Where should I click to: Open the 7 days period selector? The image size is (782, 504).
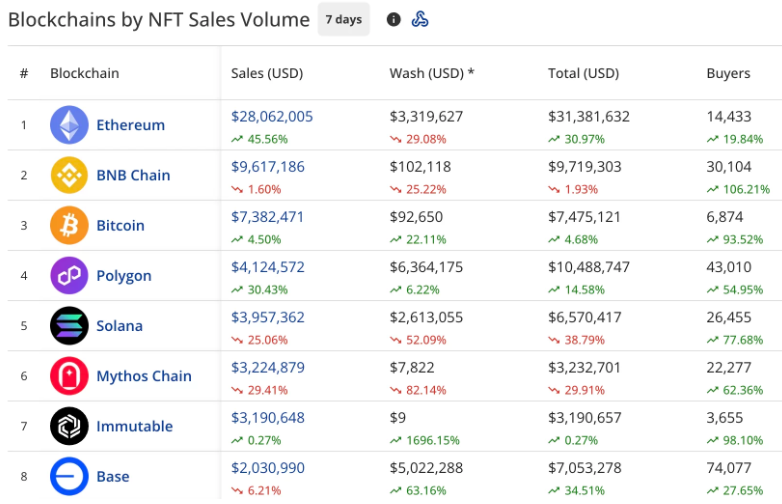point(343,19)
